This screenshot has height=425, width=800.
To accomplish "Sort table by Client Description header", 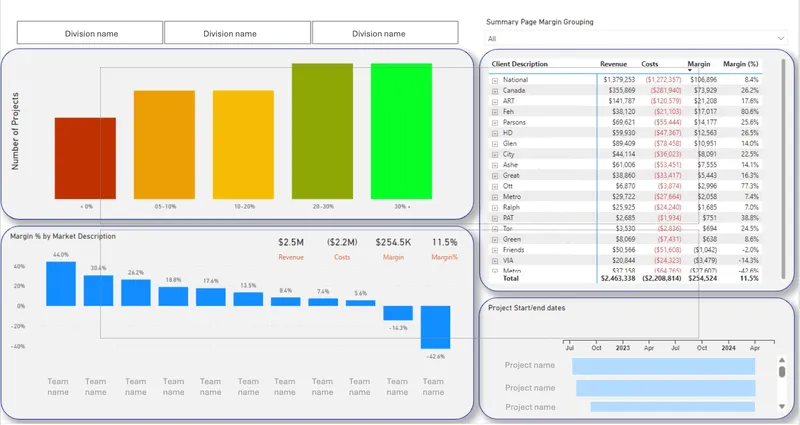I will coord(519,64).
